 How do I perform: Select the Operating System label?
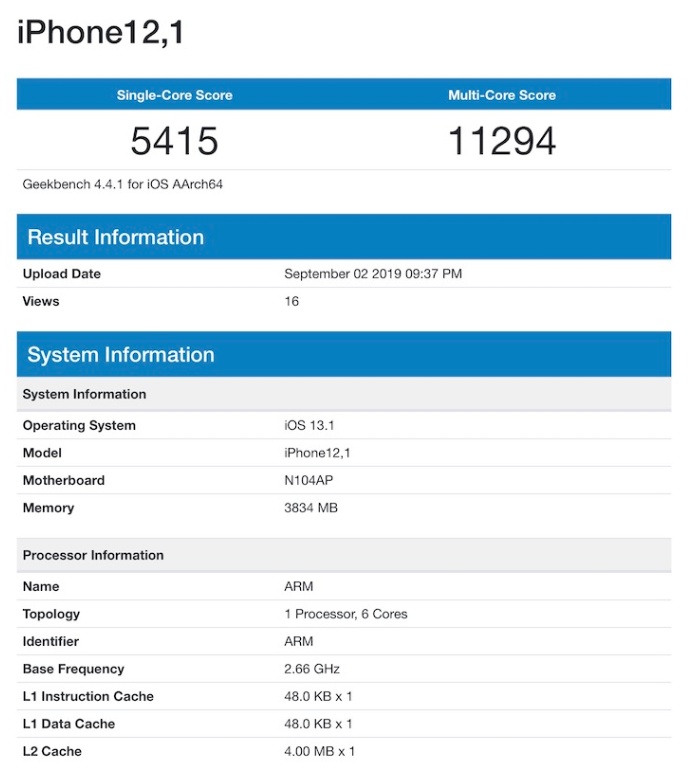point(79,426)
